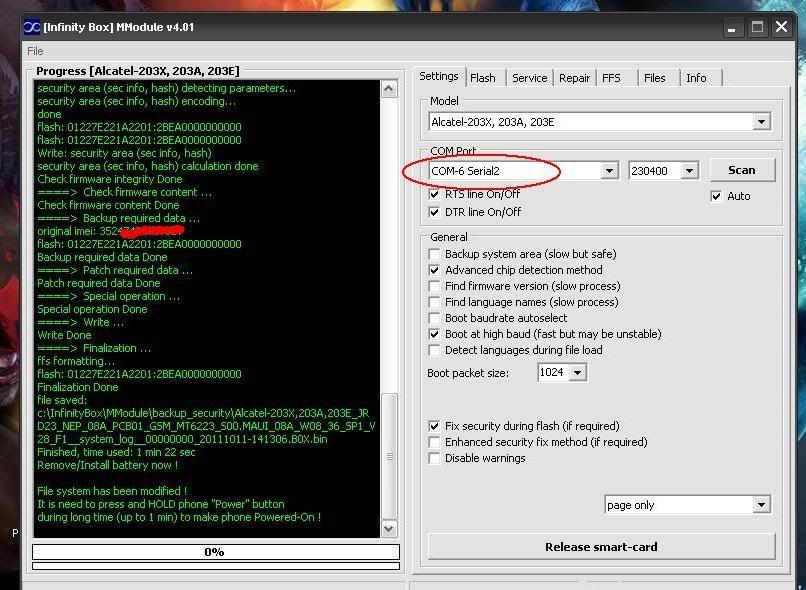Open the COM port dropdown
Screen dimensions: 806x590
(609, 171)
